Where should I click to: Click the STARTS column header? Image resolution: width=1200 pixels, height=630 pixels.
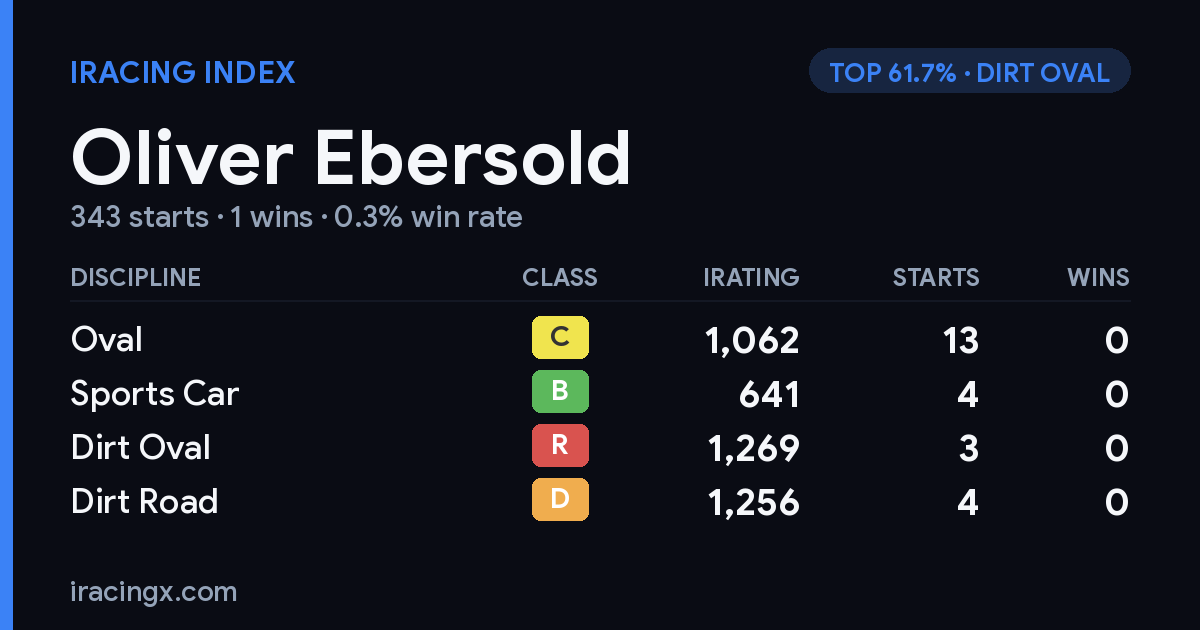click(936, 277)
